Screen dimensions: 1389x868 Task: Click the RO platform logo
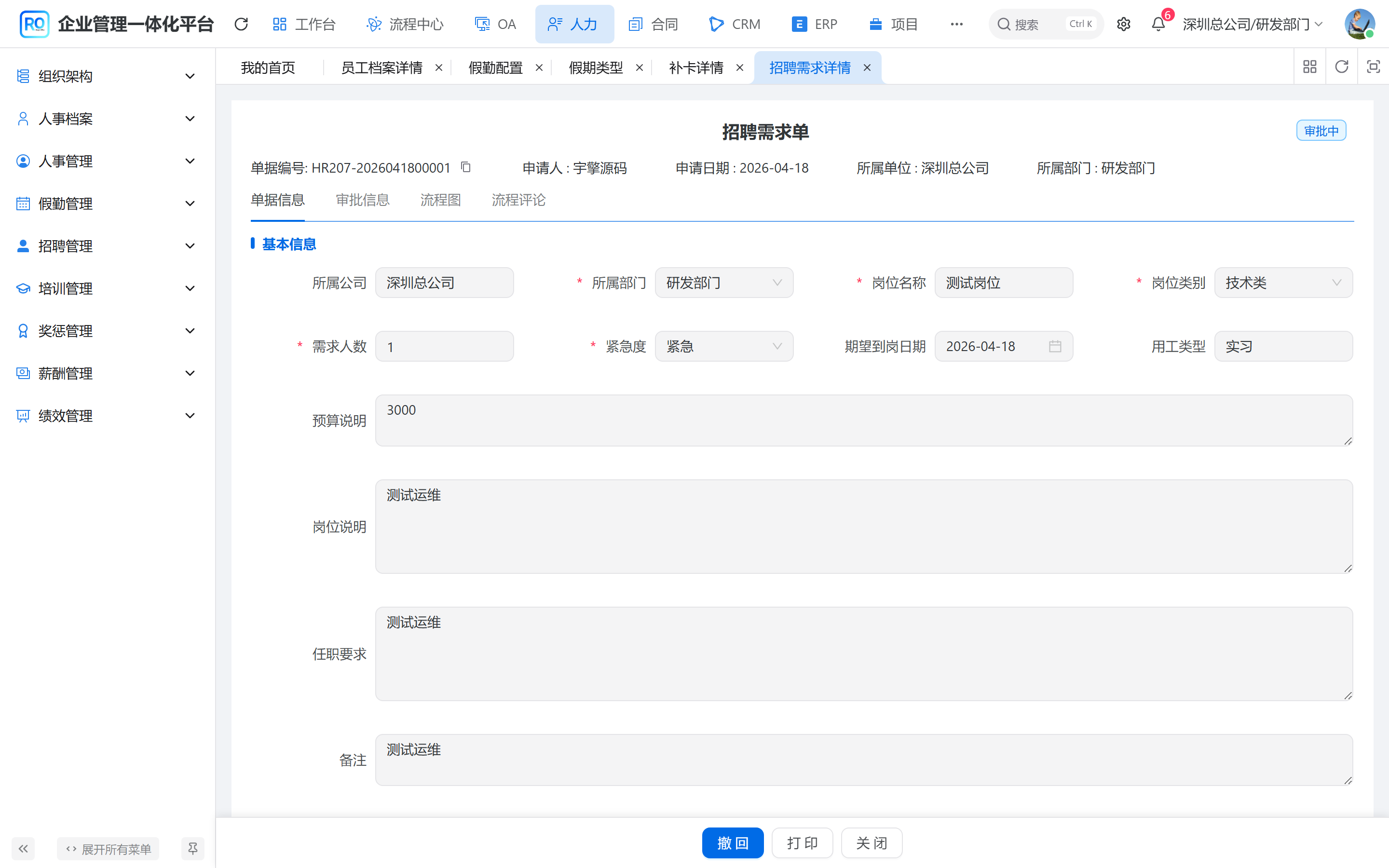tap(34, 24)
